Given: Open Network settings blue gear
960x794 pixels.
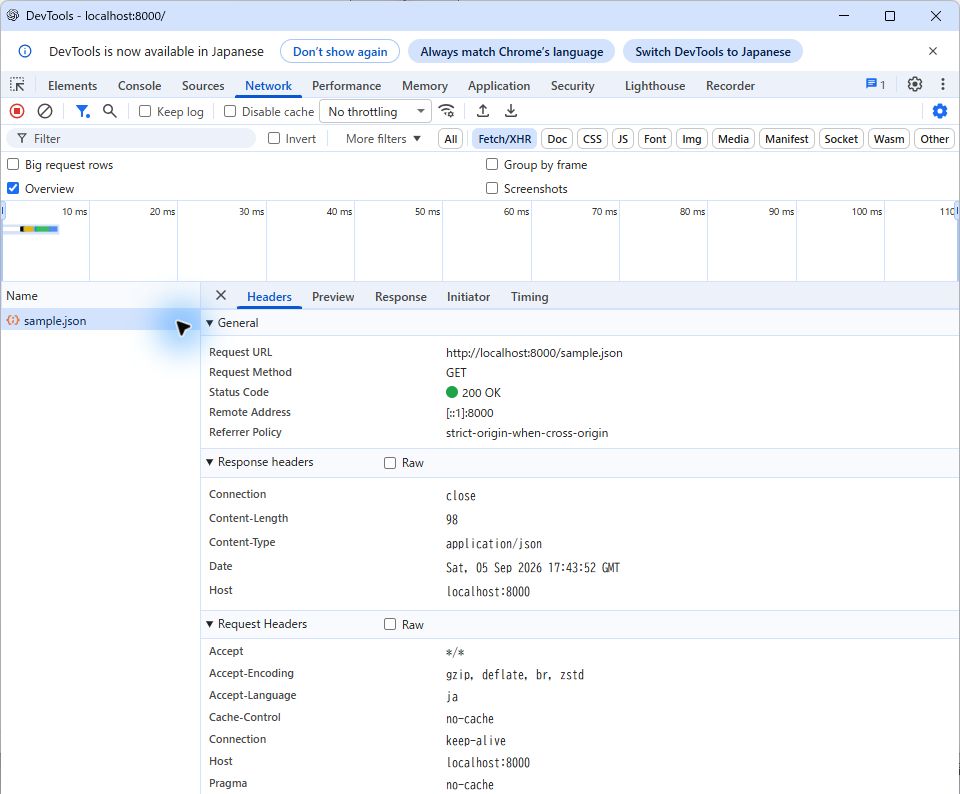Looking at the screenshot, I should [x=939, y=111].
